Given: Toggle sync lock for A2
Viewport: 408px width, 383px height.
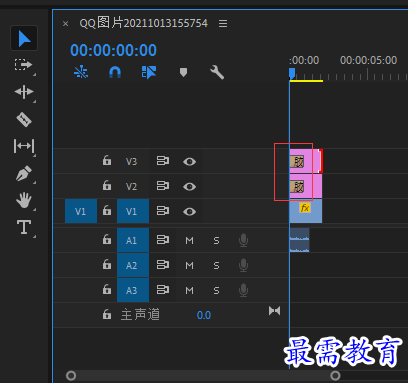Looking at the screenshot, I should click(163, 265).
